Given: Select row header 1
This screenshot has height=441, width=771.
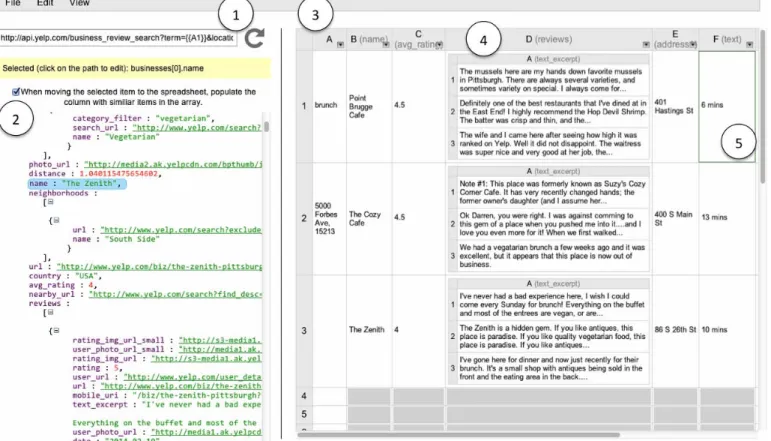Looking at the screenshot, I should pos(304,106).
